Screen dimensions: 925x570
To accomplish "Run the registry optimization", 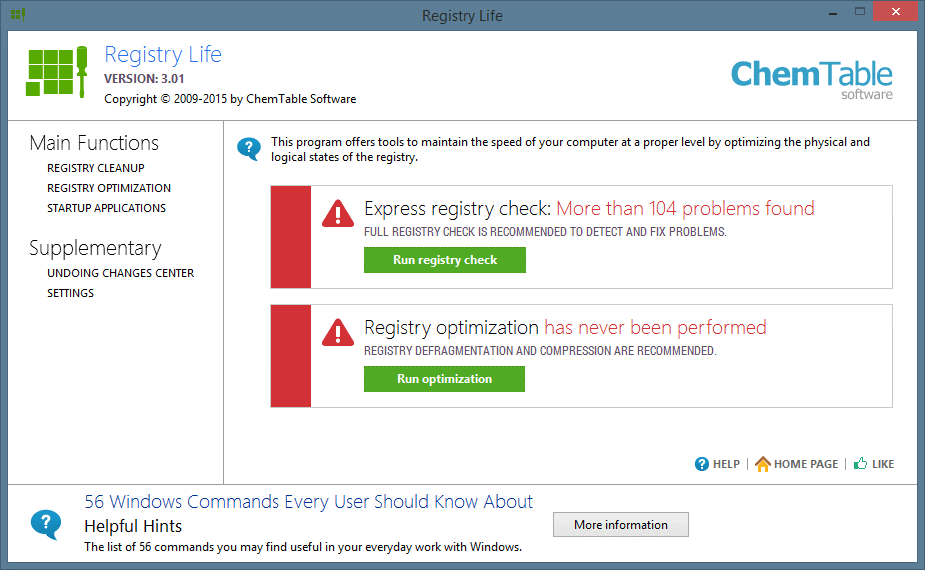I will click(444, 379).
